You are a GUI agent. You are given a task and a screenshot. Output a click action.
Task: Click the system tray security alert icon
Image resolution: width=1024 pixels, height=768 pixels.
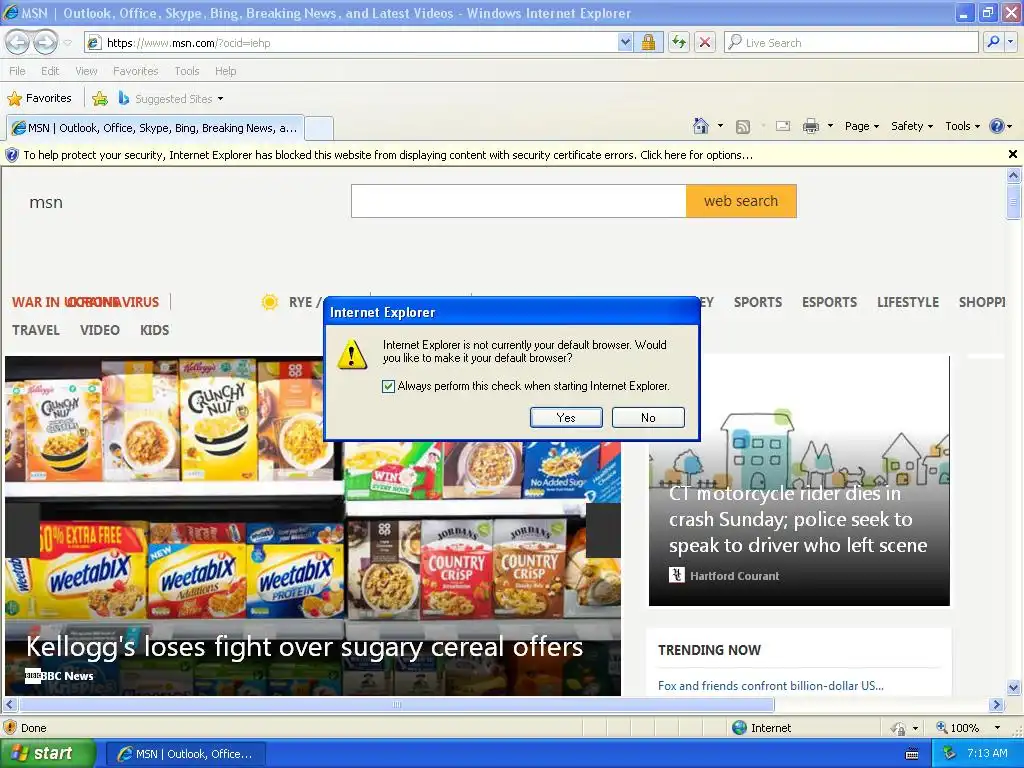[x=950, y=754]
